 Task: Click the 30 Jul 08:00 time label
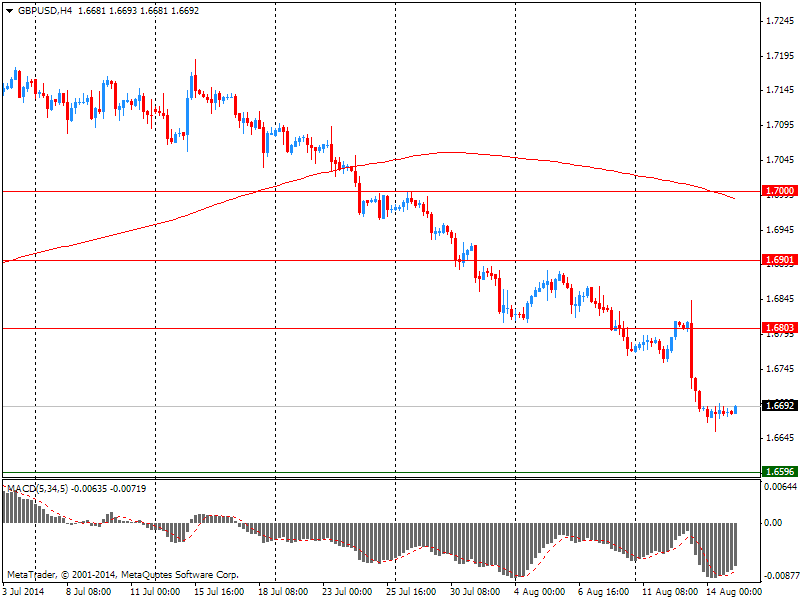475,592
